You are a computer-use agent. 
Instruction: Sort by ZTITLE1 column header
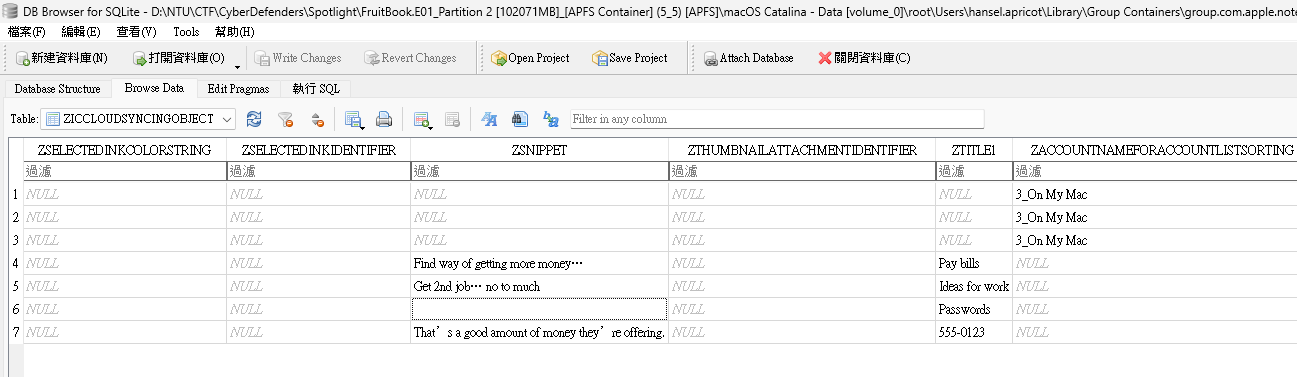click(x=974, y=150)
